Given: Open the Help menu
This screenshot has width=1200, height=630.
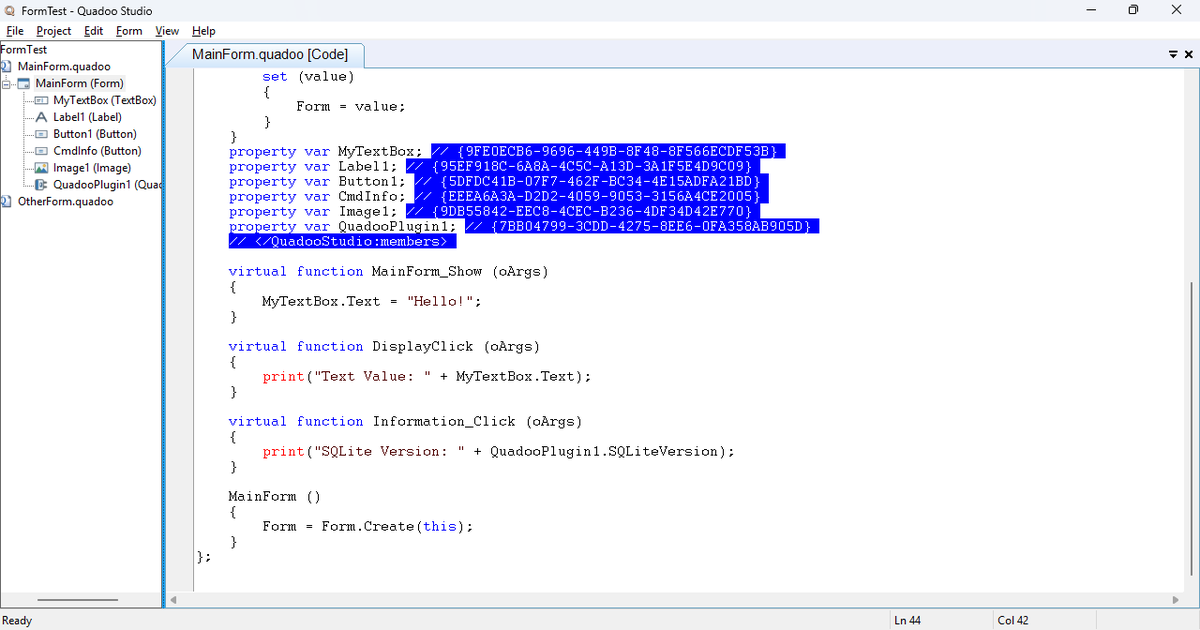Looking at the screenshot, I should [203, 31].
